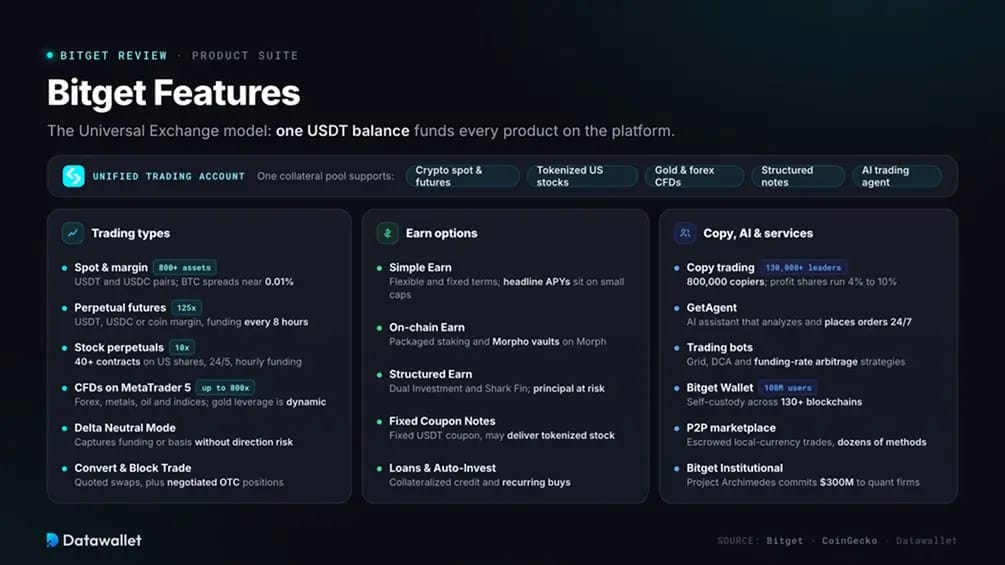Image resolution: width=1005 pixels, height=565 pixels.
Task: Click the Datawallet logo icon
Action: (x=53, y=540)
